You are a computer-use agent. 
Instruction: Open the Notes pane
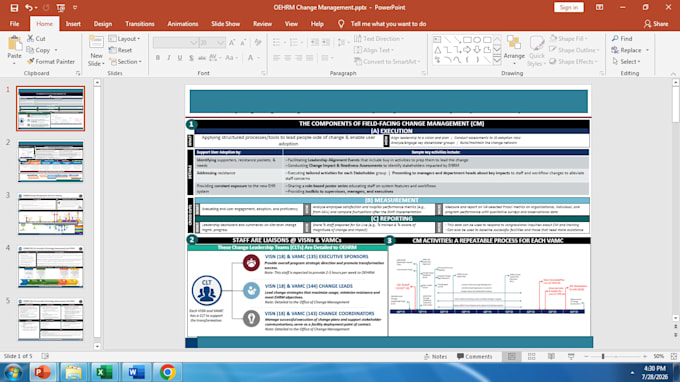pos(435,356)
